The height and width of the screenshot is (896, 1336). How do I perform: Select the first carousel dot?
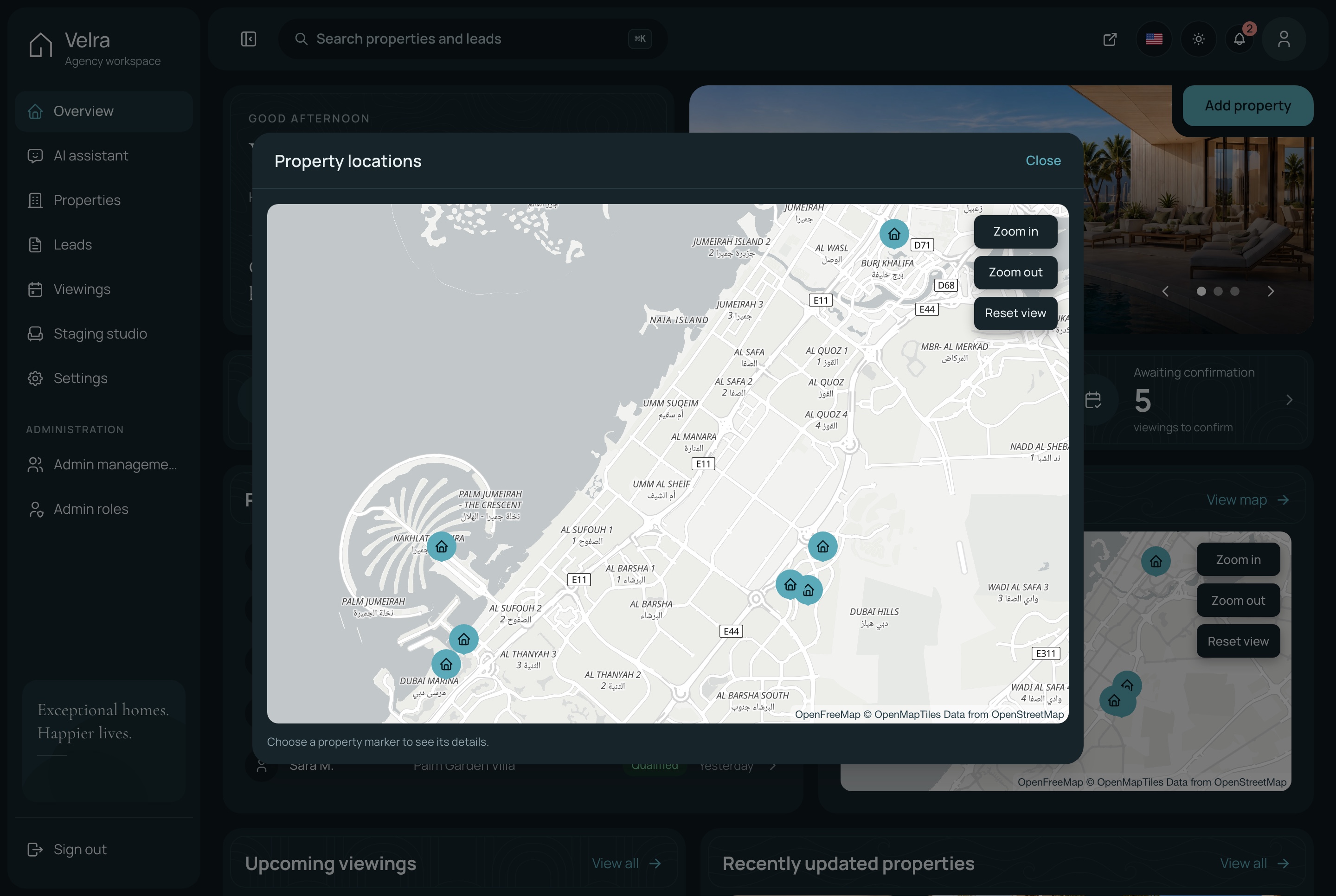click(x=1201, y=291)
